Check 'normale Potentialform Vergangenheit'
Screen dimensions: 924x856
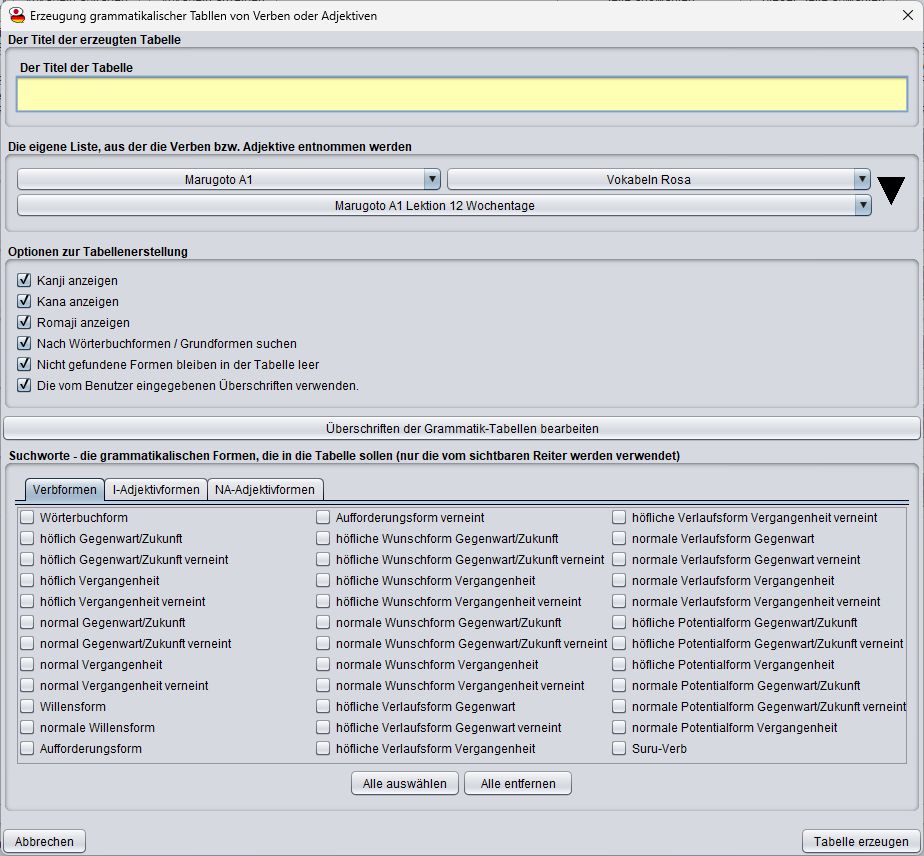click(620, 728)
